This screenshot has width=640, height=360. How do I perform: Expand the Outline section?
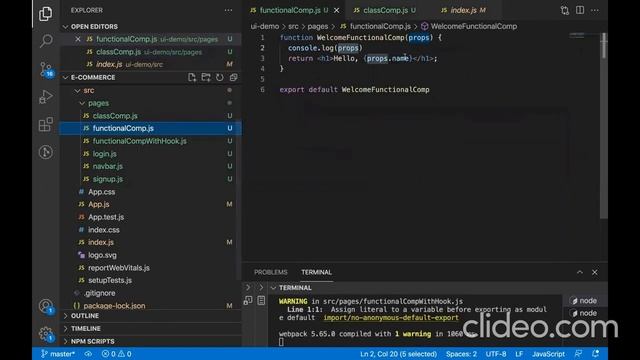(x=66, y=316)
